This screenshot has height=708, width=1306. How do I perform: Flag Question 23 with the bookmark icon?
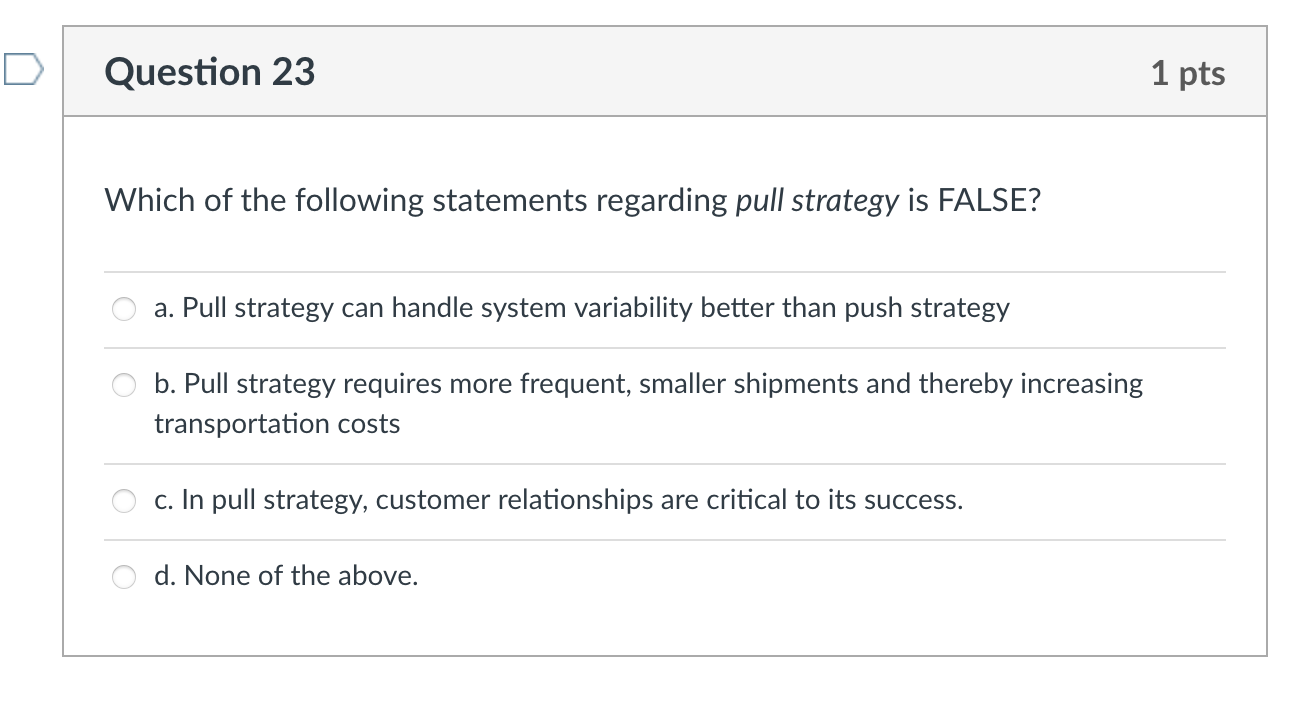click(23, 71)
